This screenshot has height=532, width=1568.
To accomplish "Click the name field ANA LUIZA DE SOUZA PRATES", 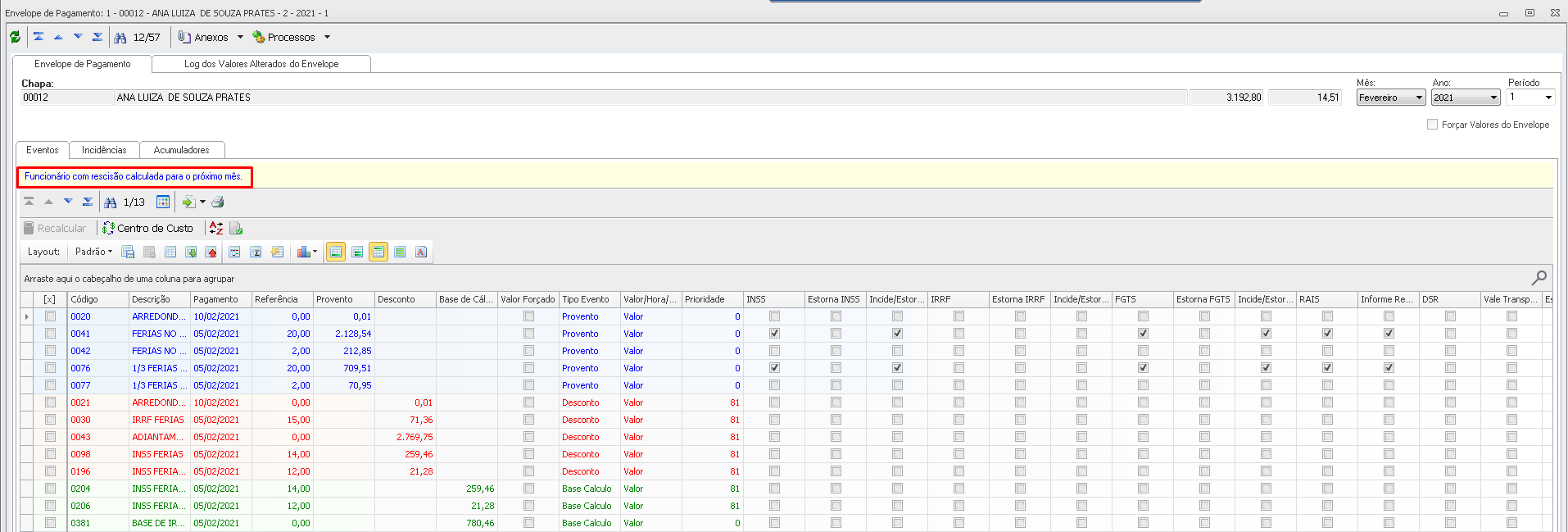I will click(650, 98).
